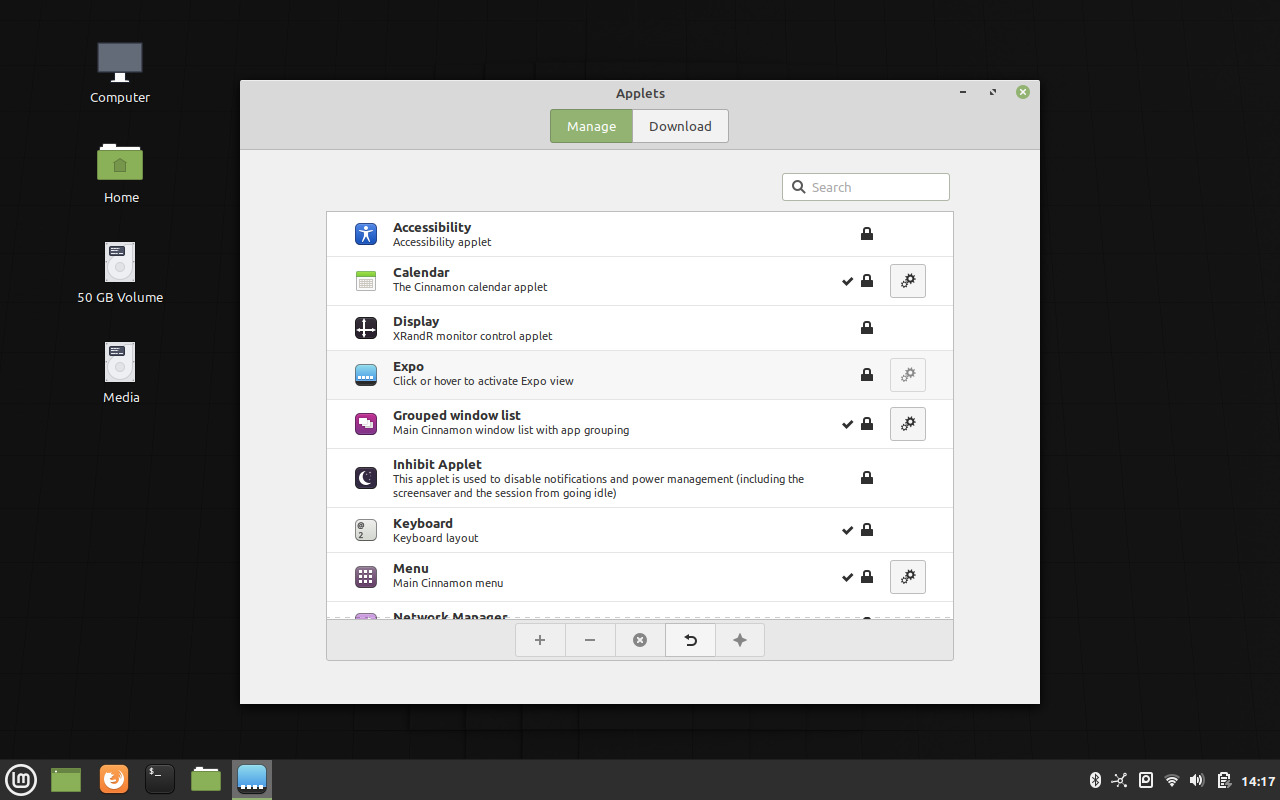This screenshot has width=1280, height=800.
Task: Open the Home folder desktop icon
Action: pyautogui.click(x=120, y=172)
